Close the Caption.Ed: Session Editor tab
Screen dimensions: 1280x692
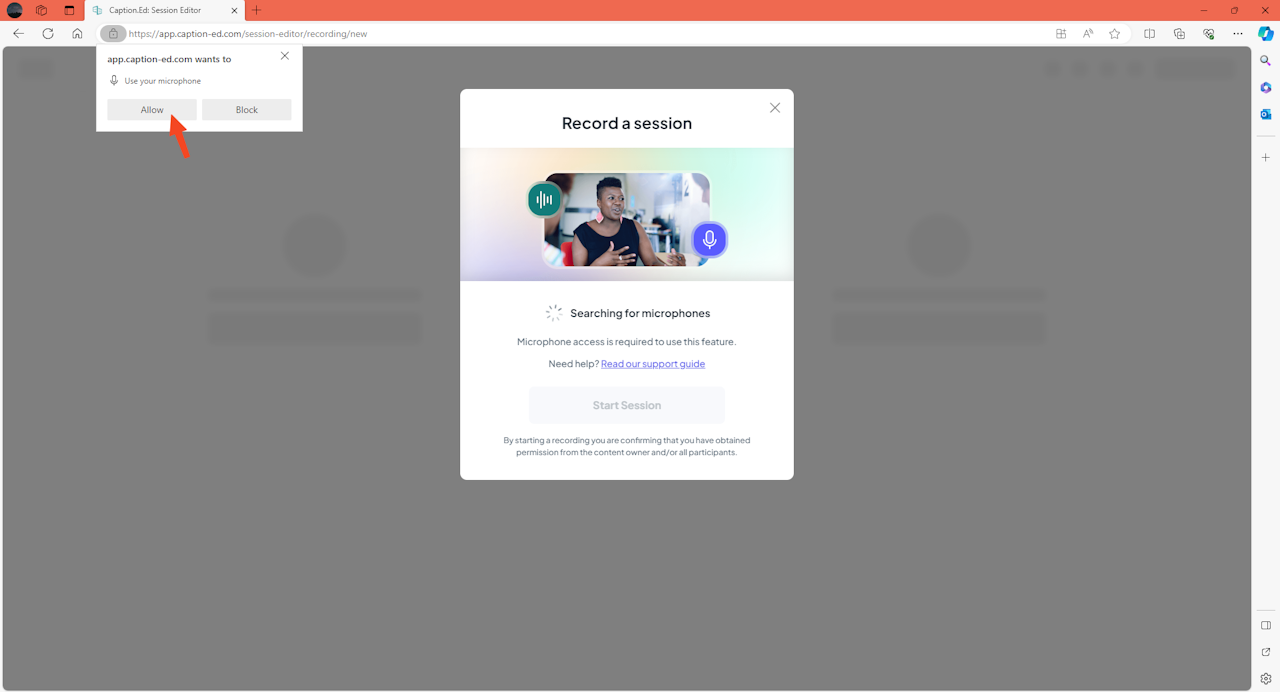234,10
